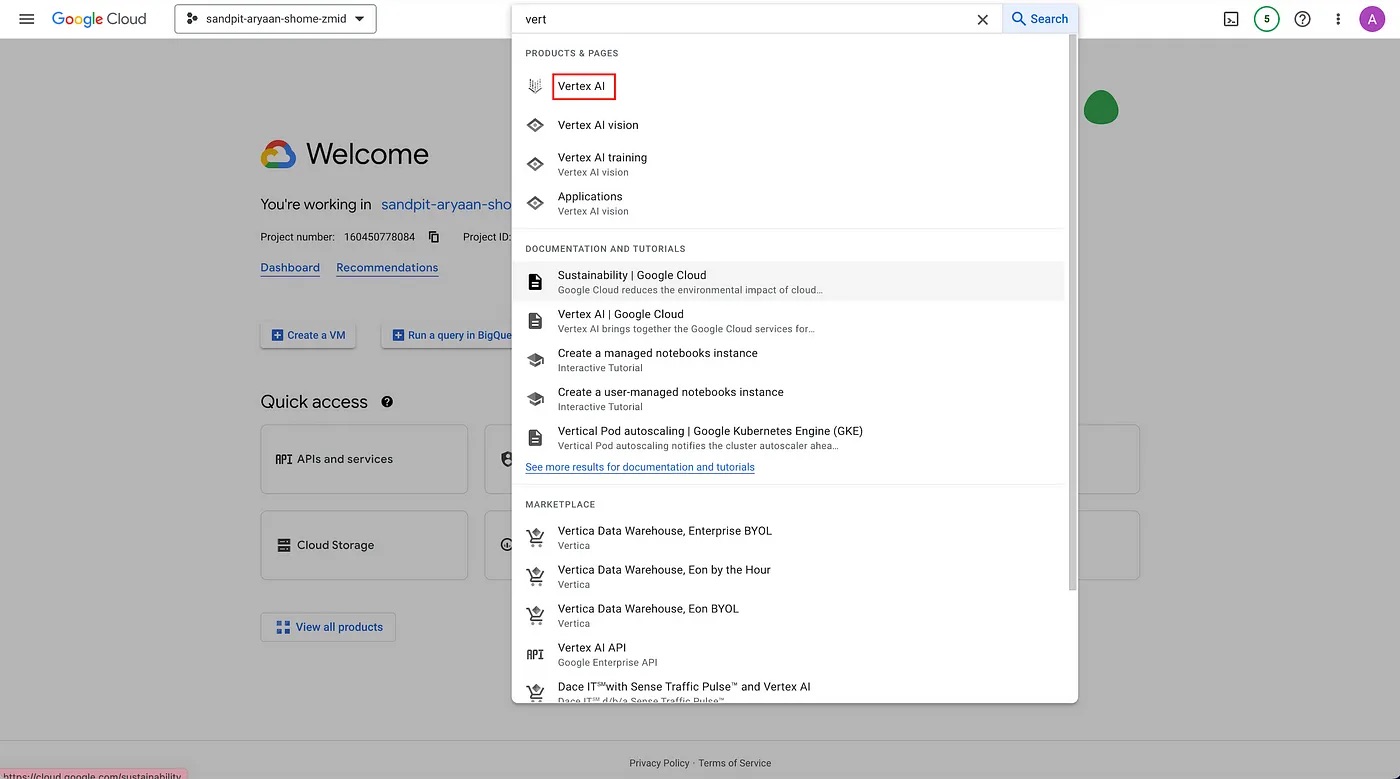Open notifications badge showing 5
The width and height of the screenshot is (1400, 779).
1267,19
